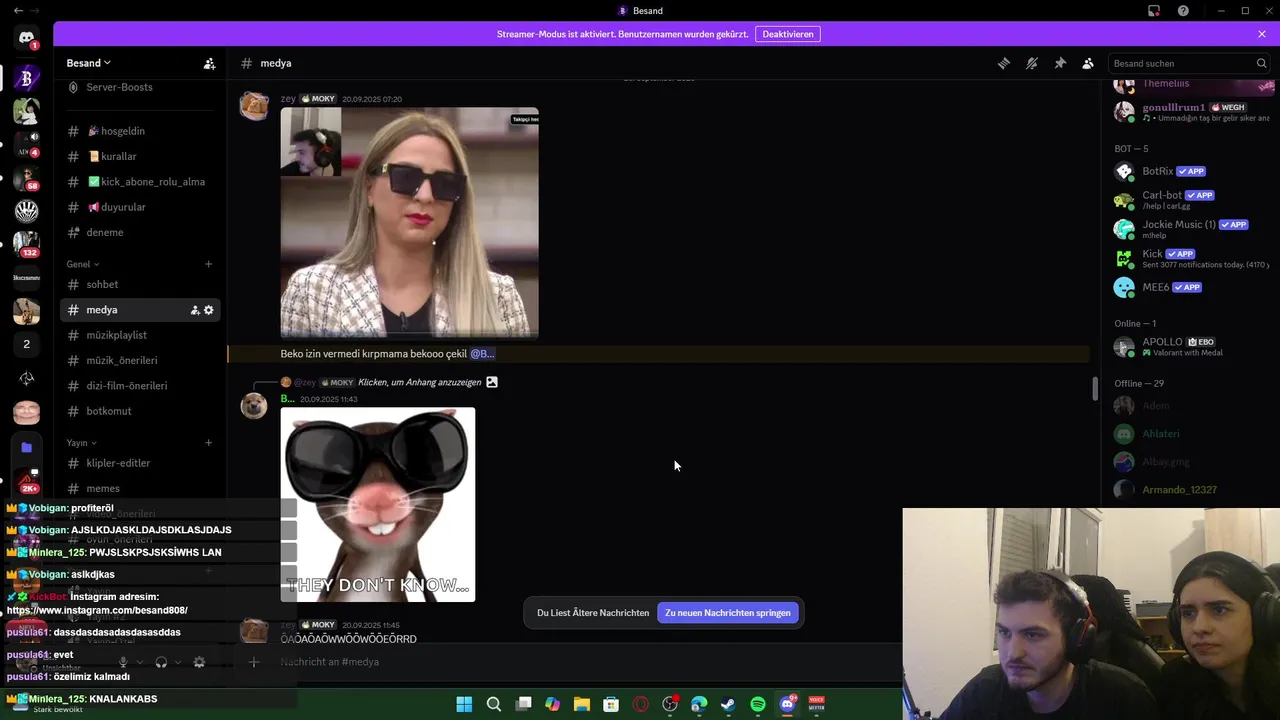This screenshot has height=720, width=1280.
Task: Open MEE6 member entry
Action: [x=1190, y=287]
